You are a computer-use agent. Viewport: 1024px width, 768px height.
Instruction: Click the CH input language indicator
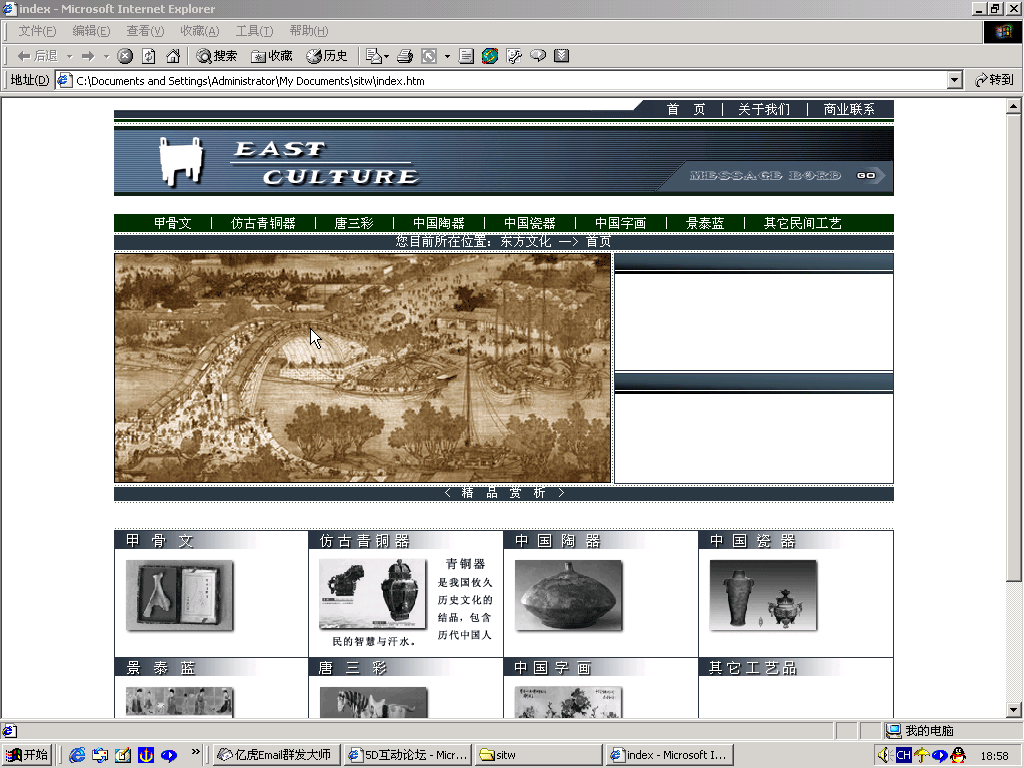tap(903, 755)
